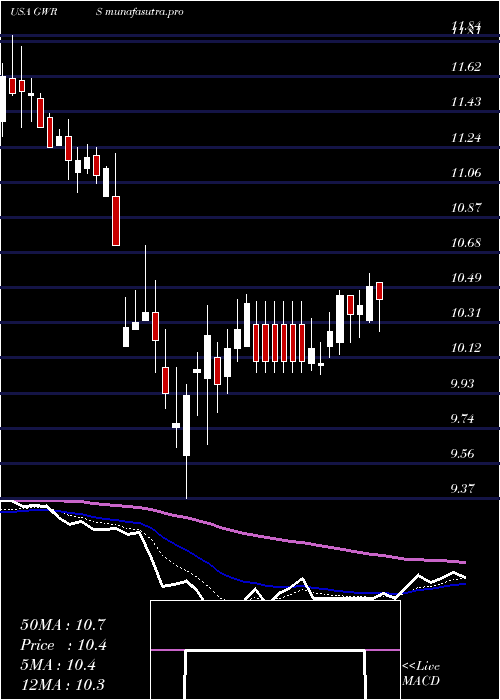
Task: Click the last red candlestick on the right
Action: pos(380,291)
